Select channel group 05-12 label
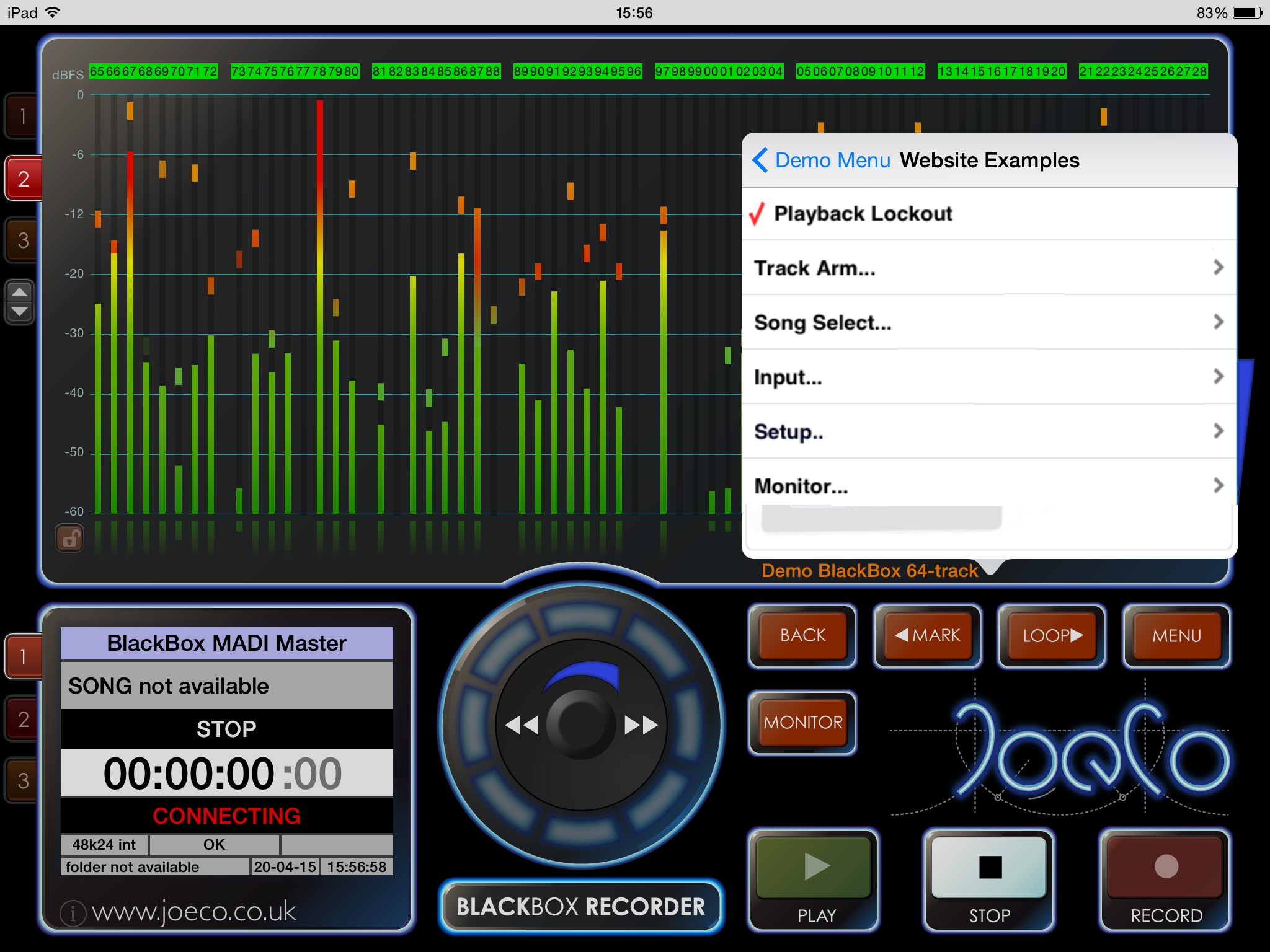Viewport: 1270px width, 952px height. (861, 71)
